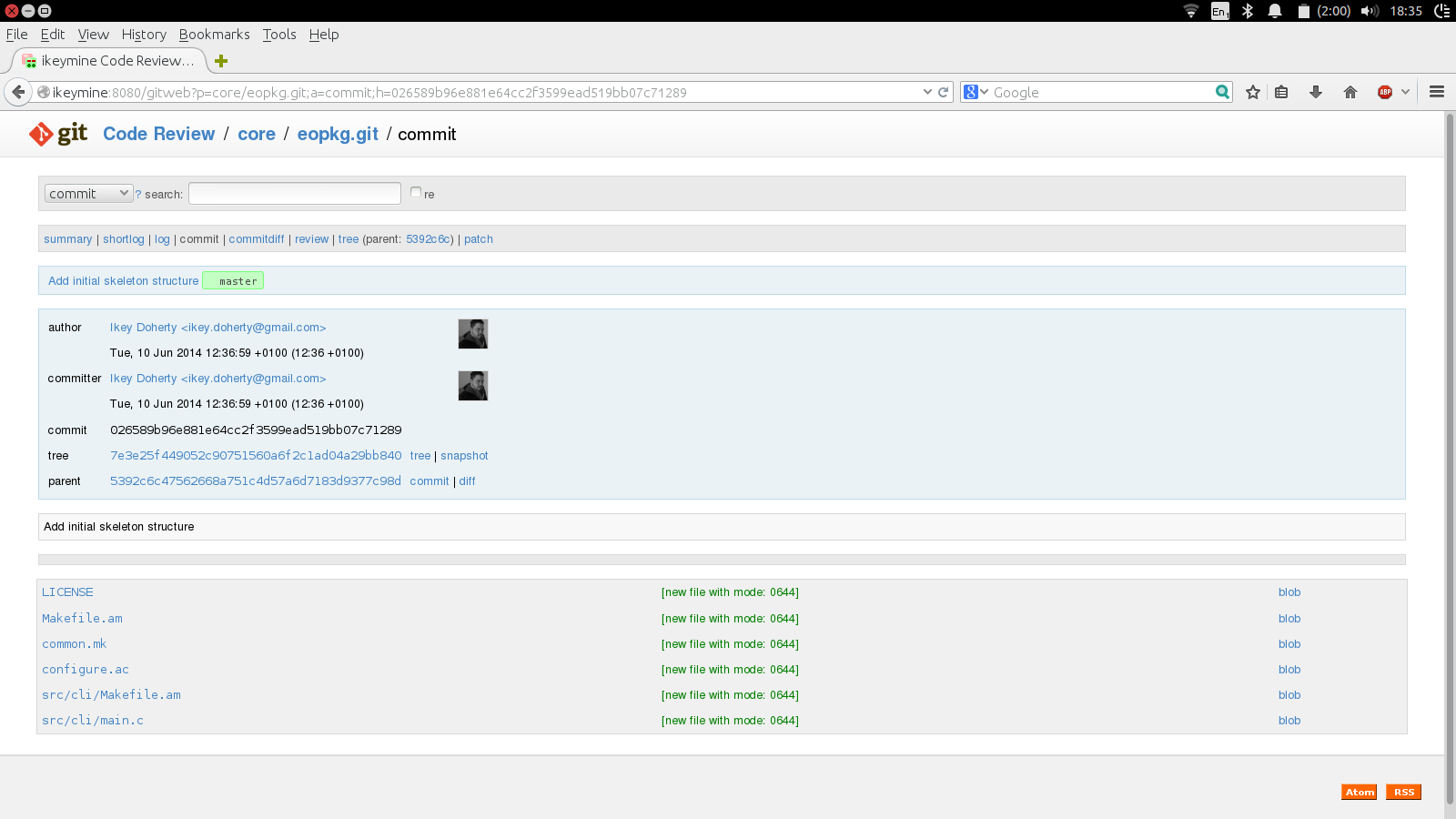Open the LICENSE file link
Image resolution: width=1456 pixels, height=819 pixels.
[x=67, y=592]
